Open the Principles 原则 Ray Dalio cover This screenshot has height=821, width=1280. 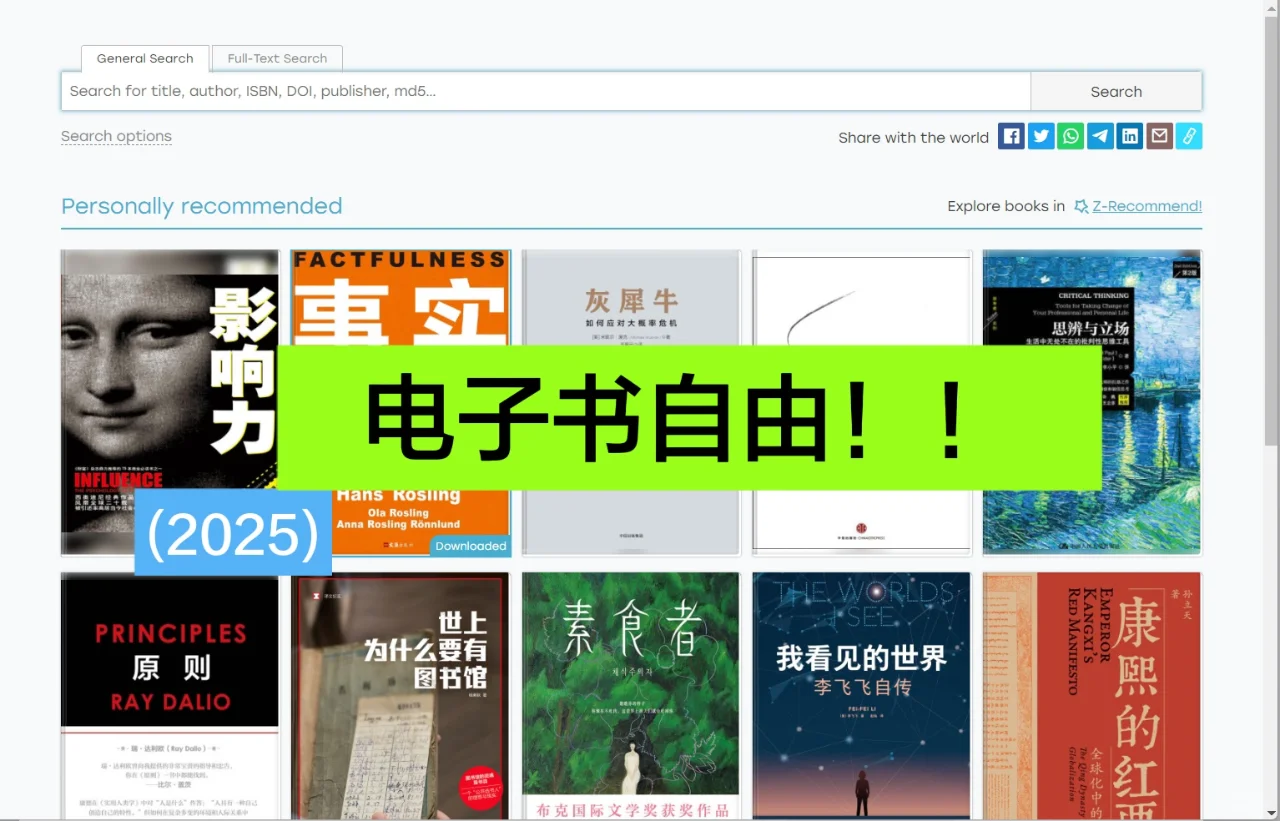point(170,696)
